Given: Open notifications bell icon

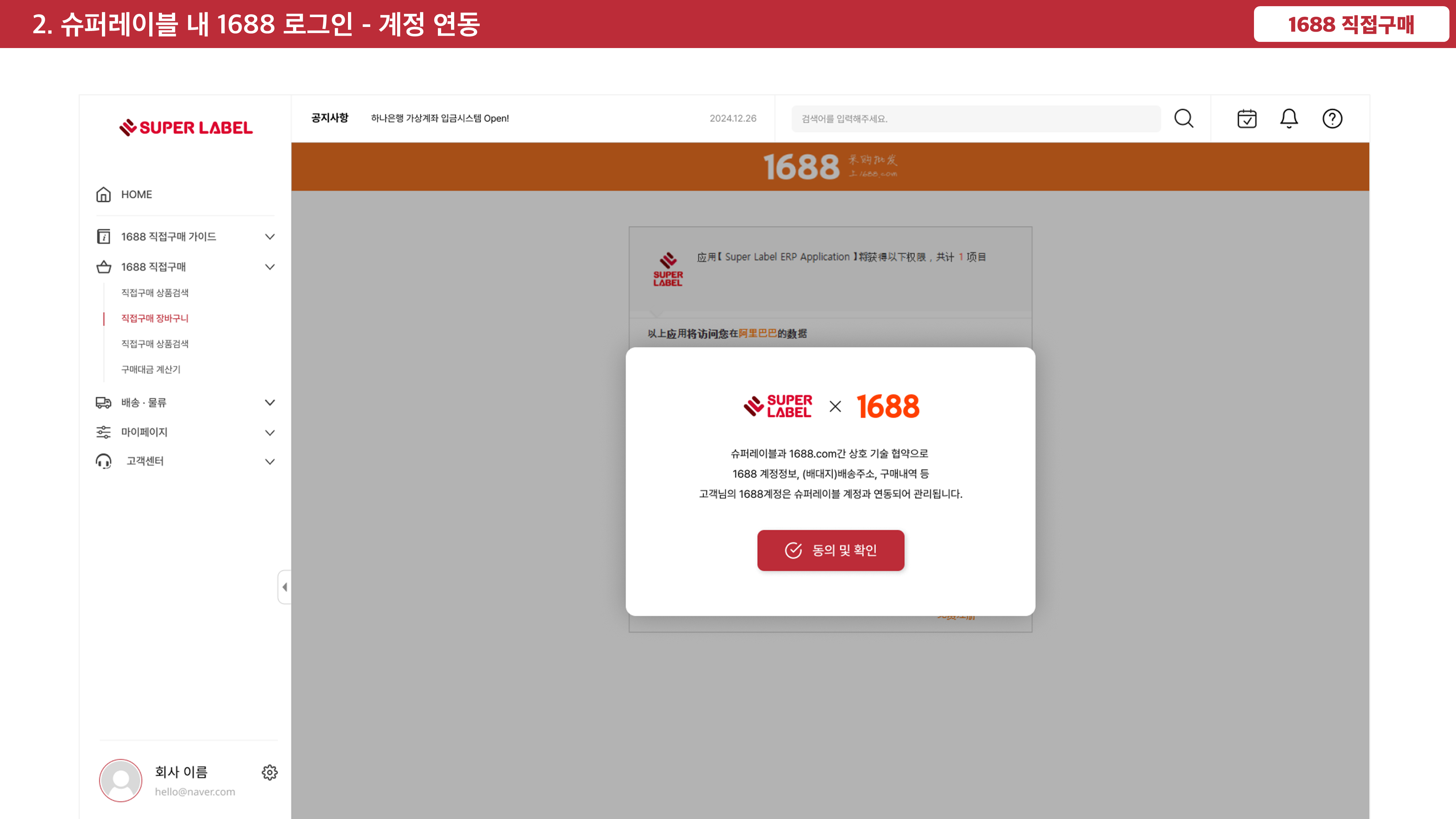Looking at the screenshot, I should click(x=1289, y=119).
